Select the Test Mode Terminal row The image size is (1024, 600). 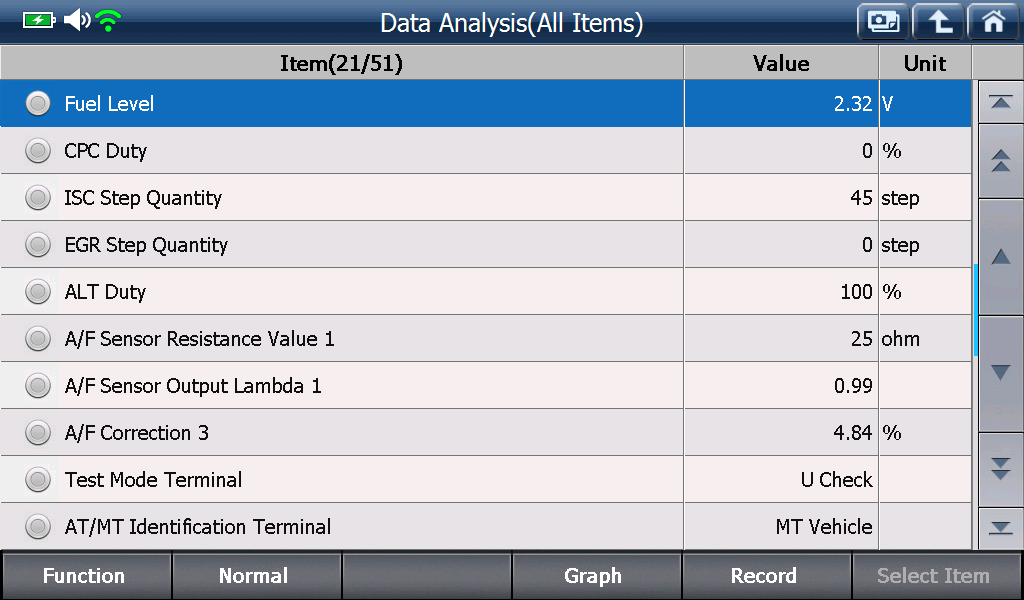click(x=485, y=479)
